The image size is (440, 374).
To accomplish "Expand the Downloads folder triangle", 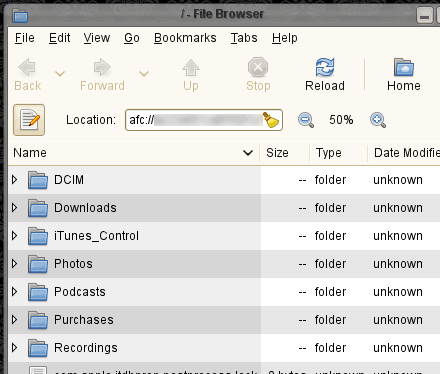I will coord(14,208).
